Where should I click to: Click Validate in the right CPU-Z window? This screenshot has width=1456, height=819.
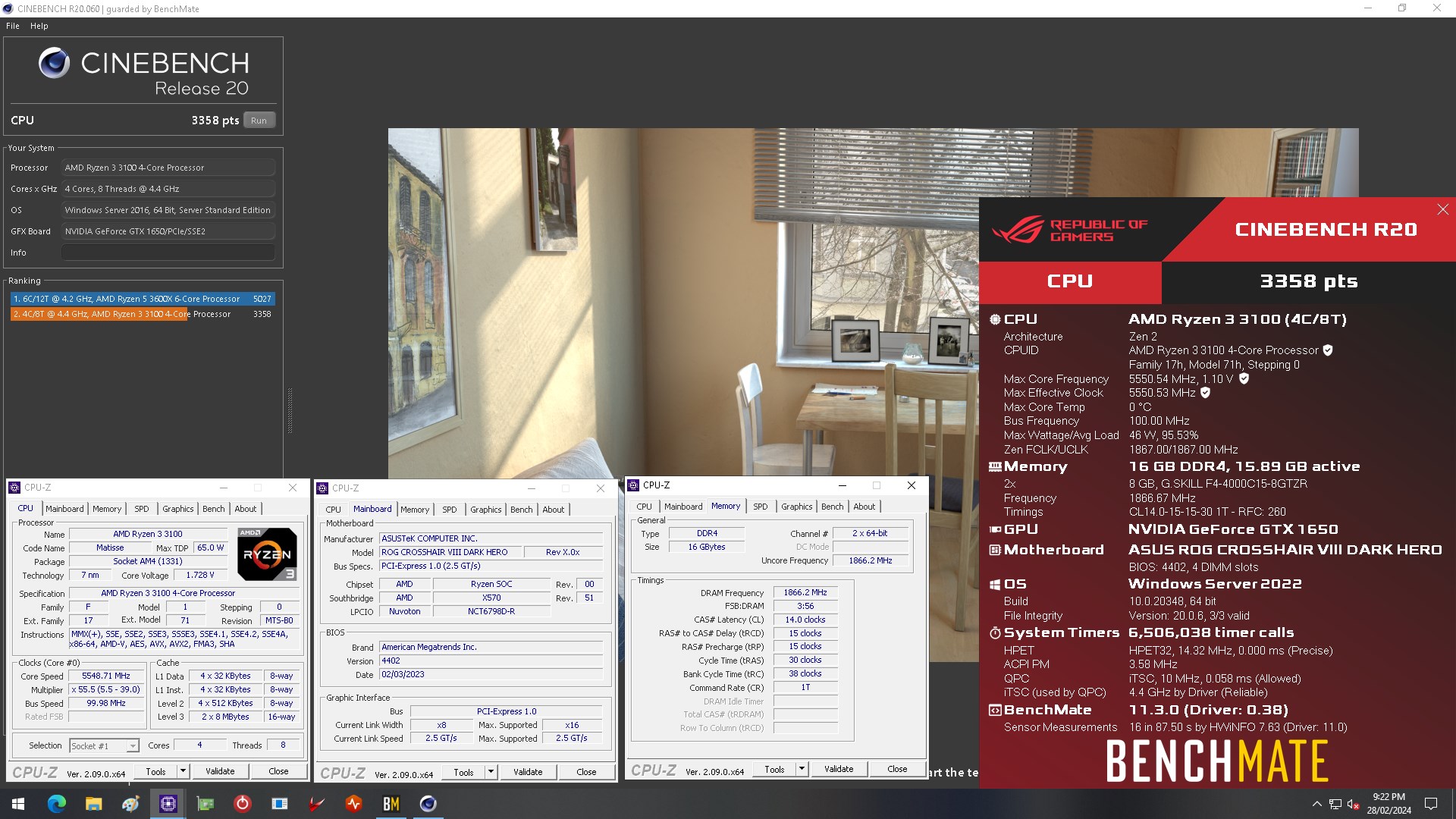pyautogui.click(x=839, y=769)
